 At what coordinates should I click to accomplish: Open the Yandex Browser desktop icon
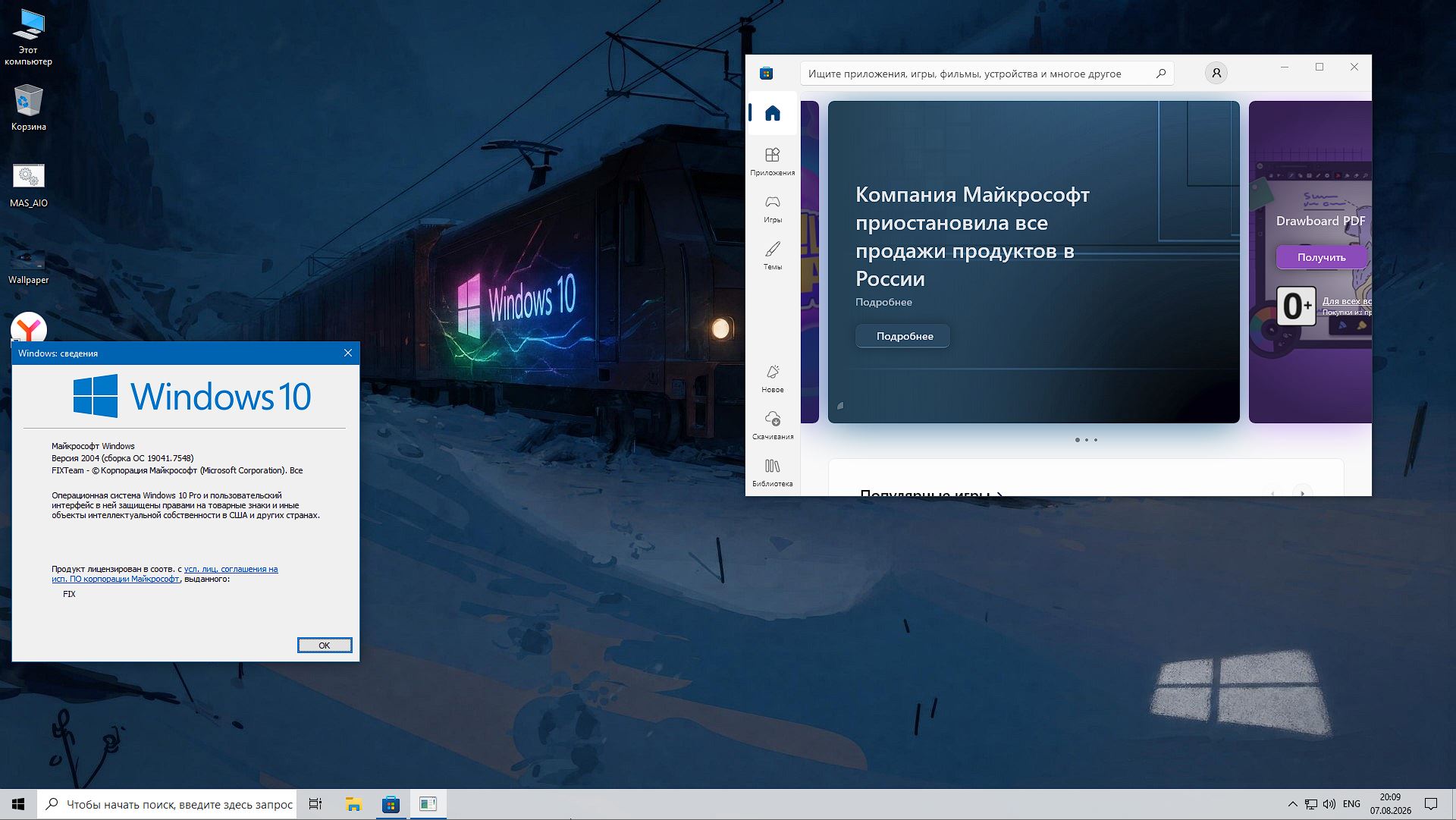point(28,328)
